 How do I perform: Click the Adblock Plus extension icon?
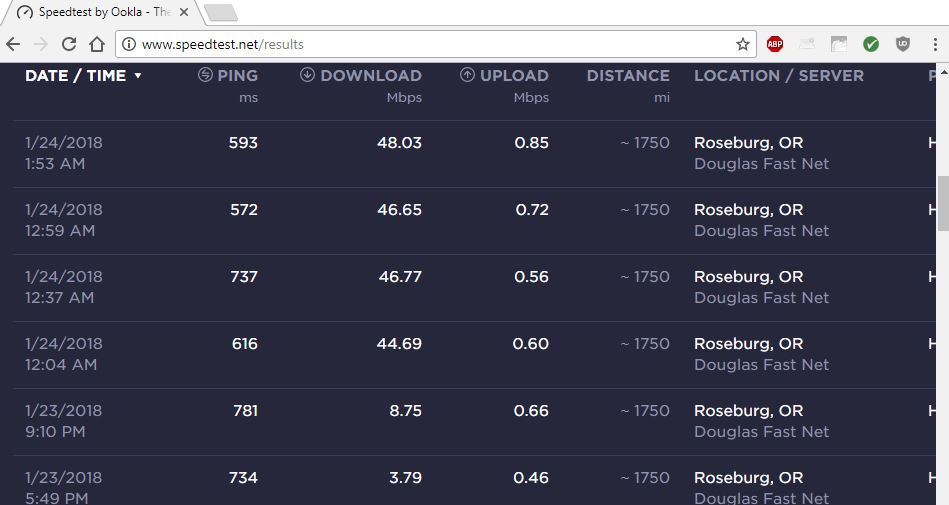pyautogui.click(x=775, y=44)
